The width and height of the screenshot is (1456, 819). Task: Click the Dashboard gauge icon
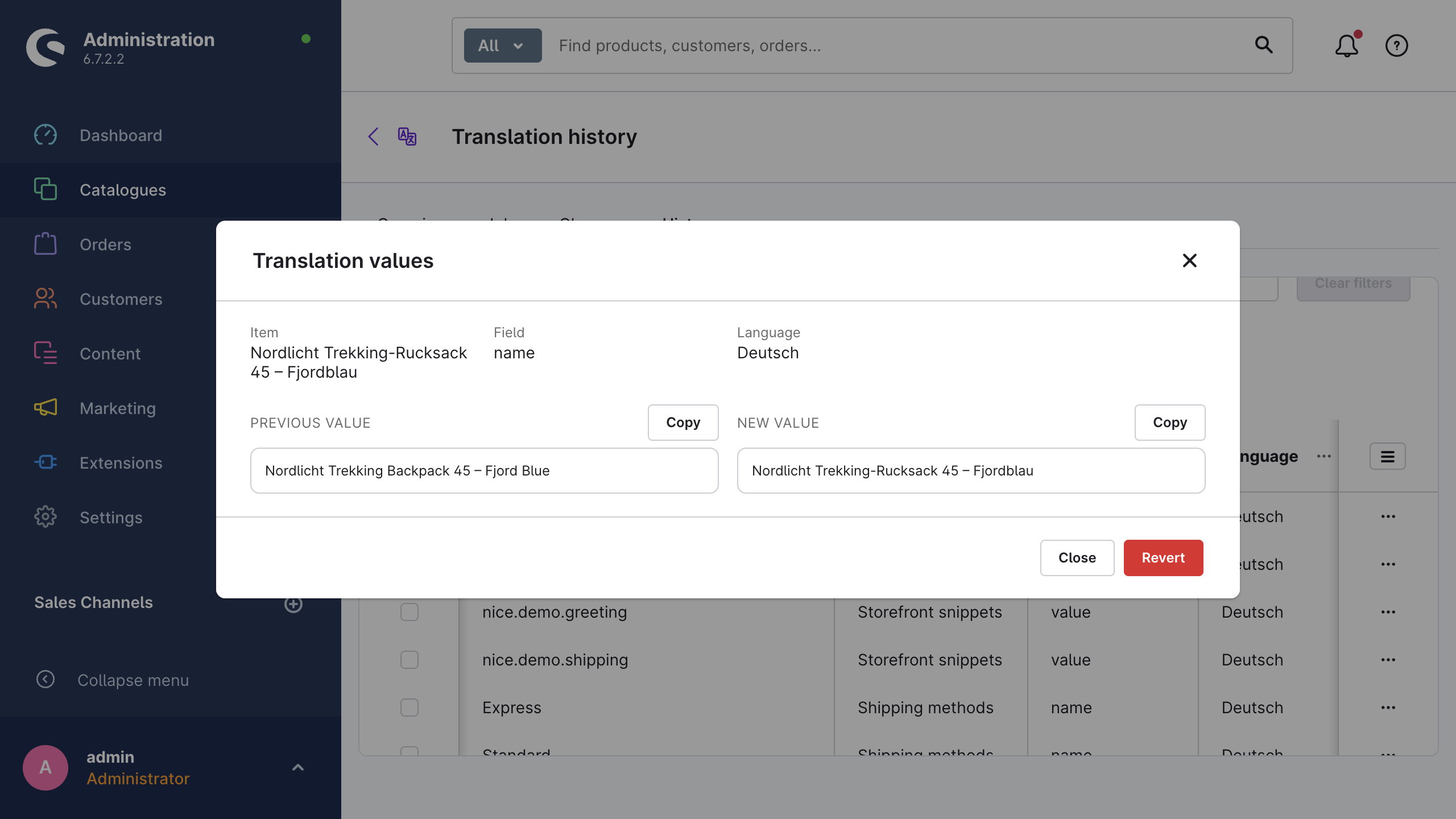pos(45,135)
